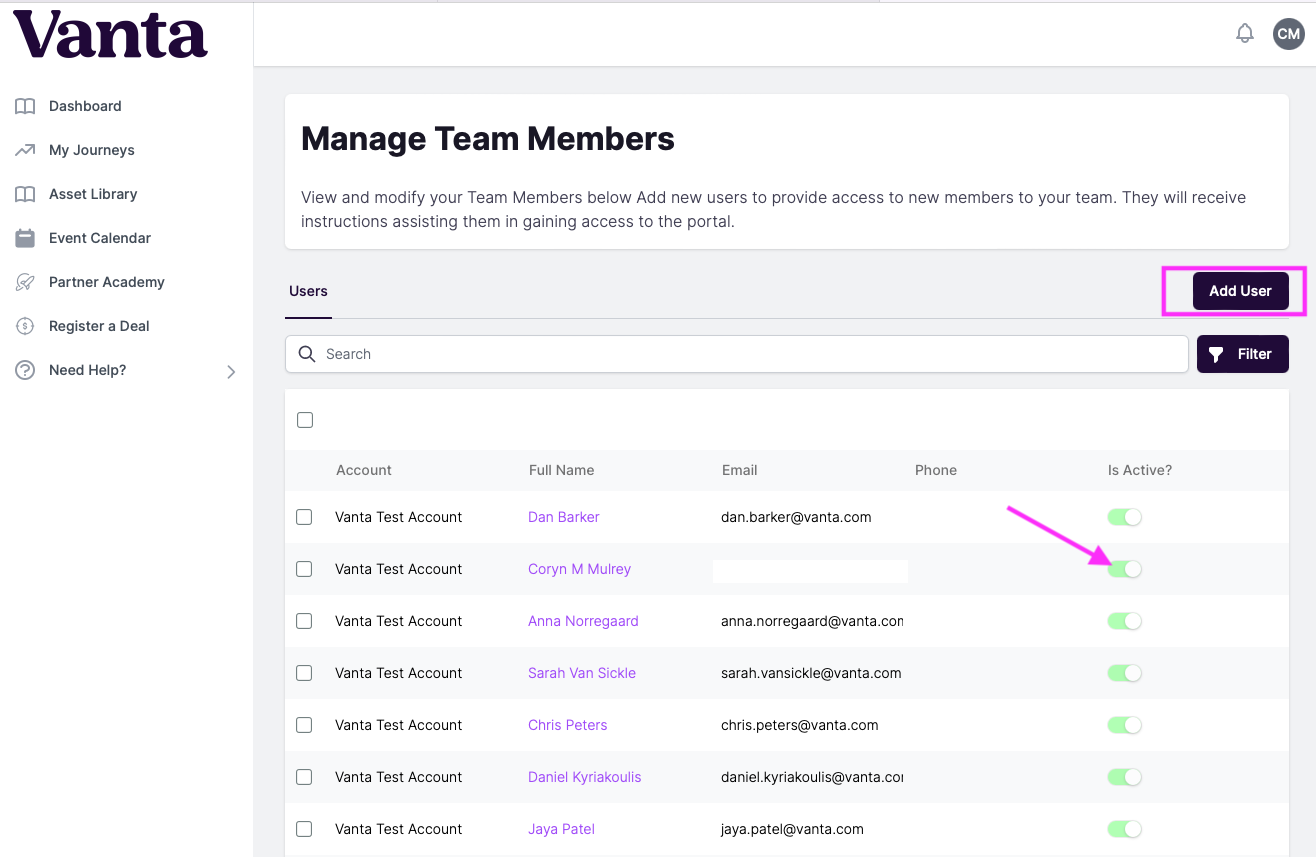This screenshot has height=857, width=1316.
Task: Click chris.peters@vanta.com email cell
Action: (800, 725)
